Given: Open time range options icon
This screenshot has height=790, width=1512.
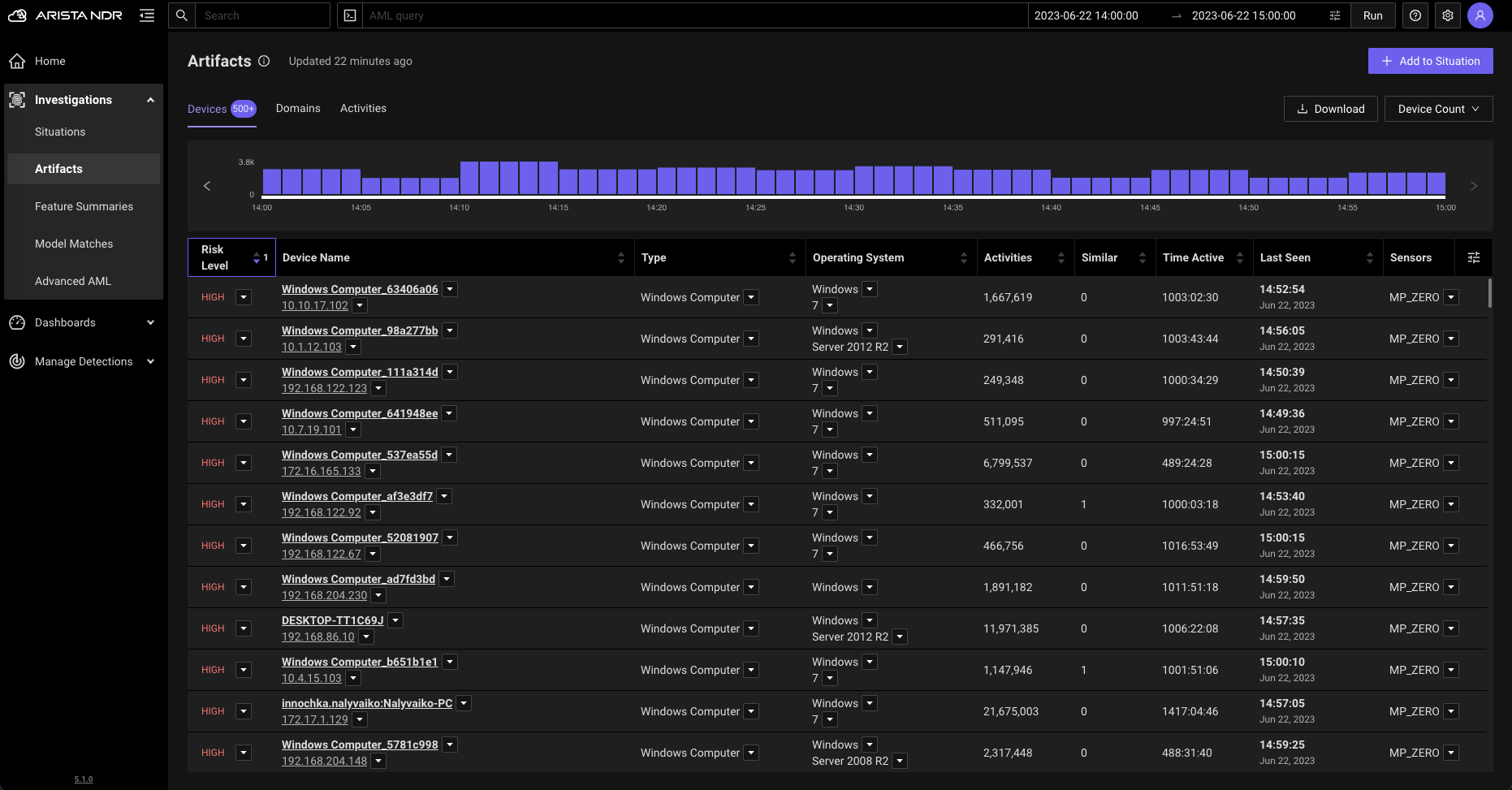Looking at the screenshot, I should (1335, 15).
